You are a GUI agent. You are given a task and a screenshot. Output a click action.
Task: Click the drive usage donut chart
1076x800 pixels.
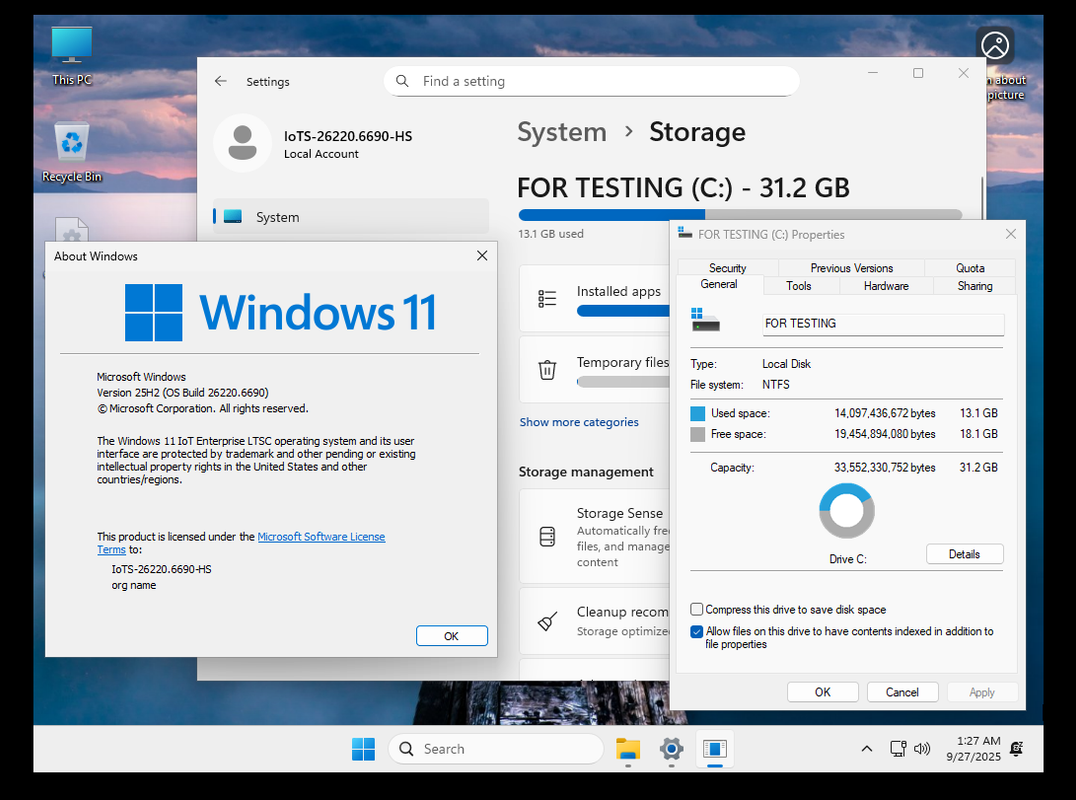click(x=847, y=510)
